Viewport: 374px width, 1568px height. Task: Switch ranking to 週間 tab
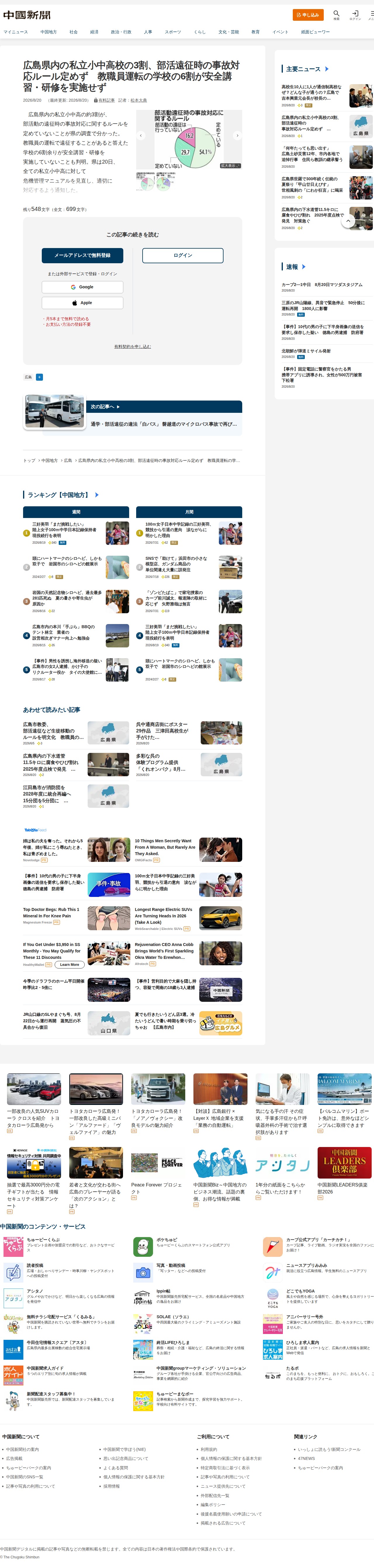pos(76,512)
